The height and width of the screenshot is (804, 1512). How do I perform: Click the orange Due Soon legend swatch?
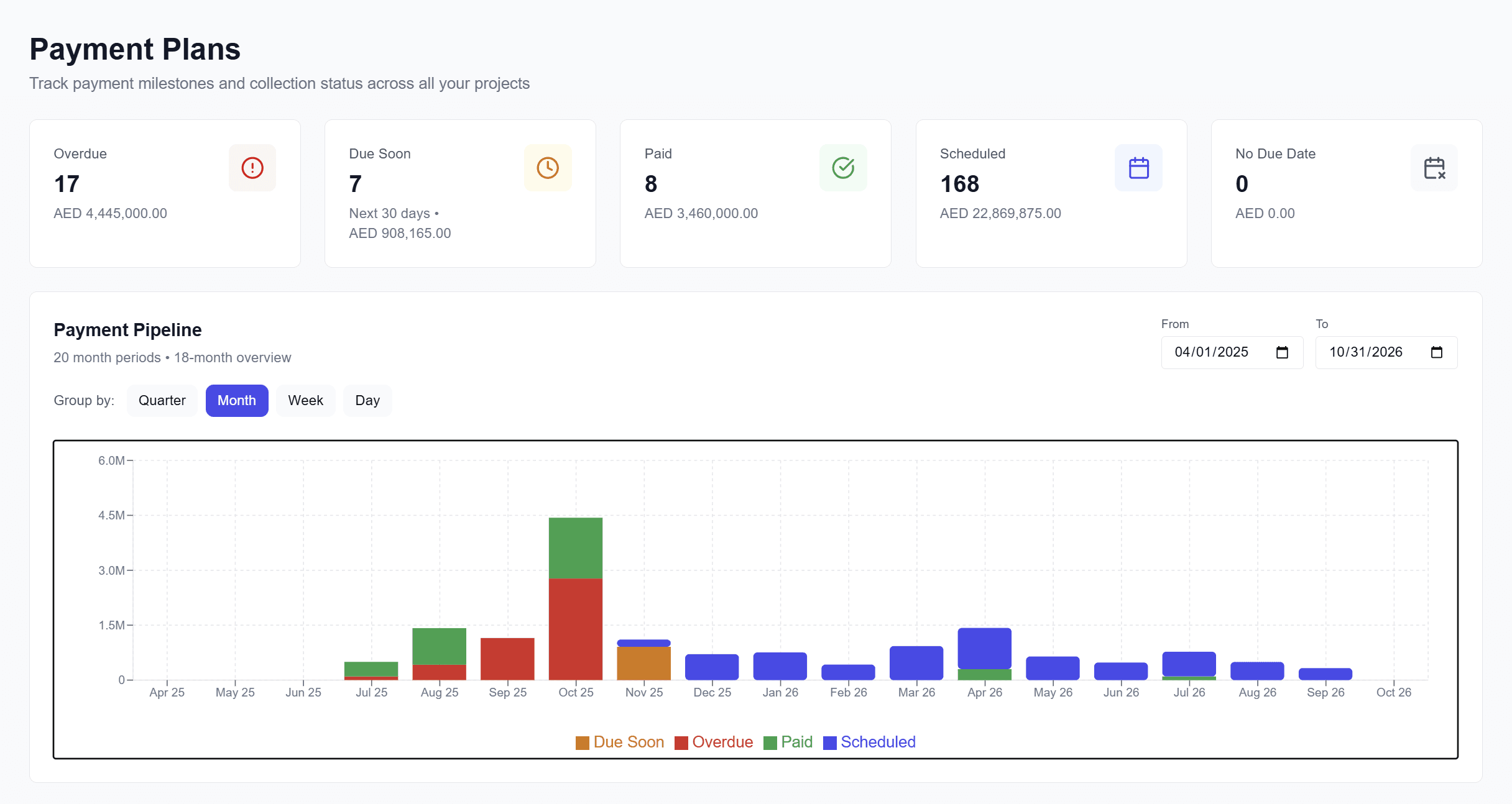(582, 742)
